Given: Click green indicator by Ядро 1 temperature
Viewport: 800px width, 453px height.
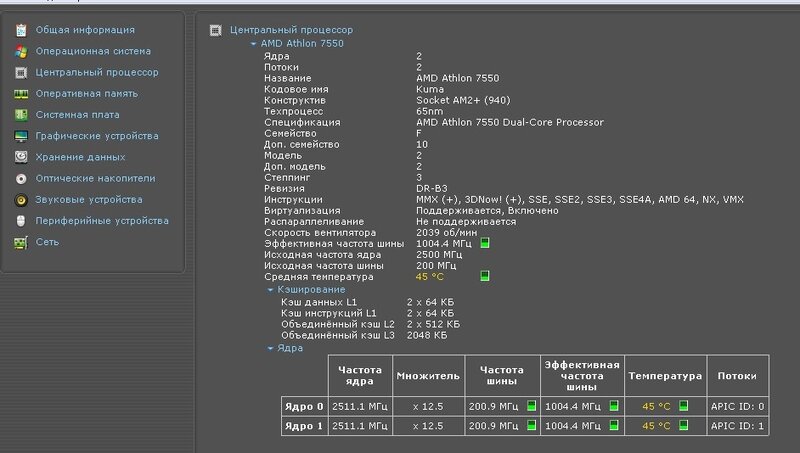Looking at the screenshot, I should [x=683, y=425].
